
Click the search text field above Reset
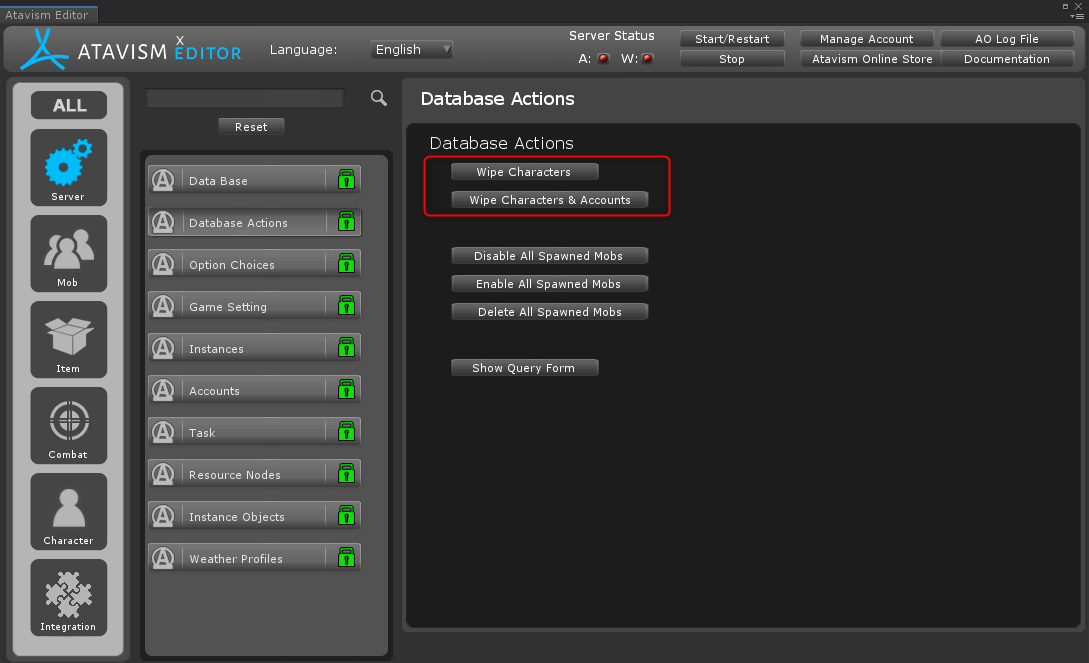[x=245, y=98]
